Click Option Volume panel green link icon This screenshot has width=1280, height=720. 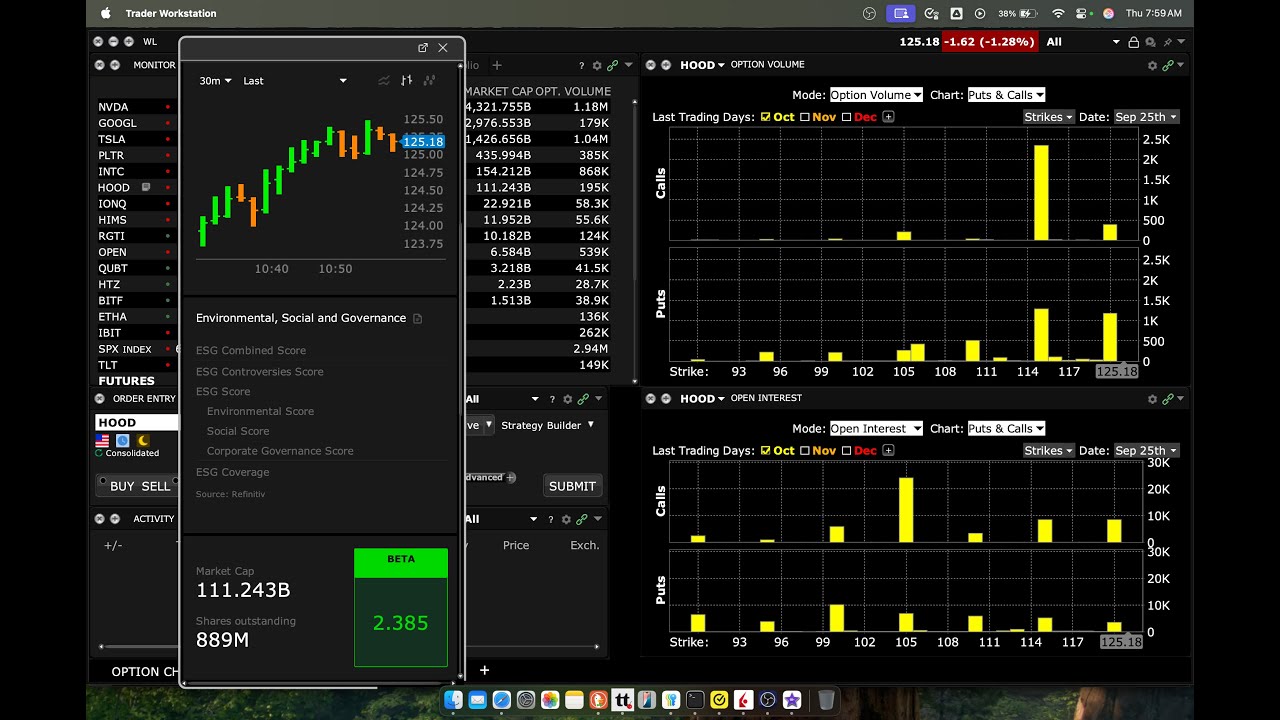point(1167,66)
